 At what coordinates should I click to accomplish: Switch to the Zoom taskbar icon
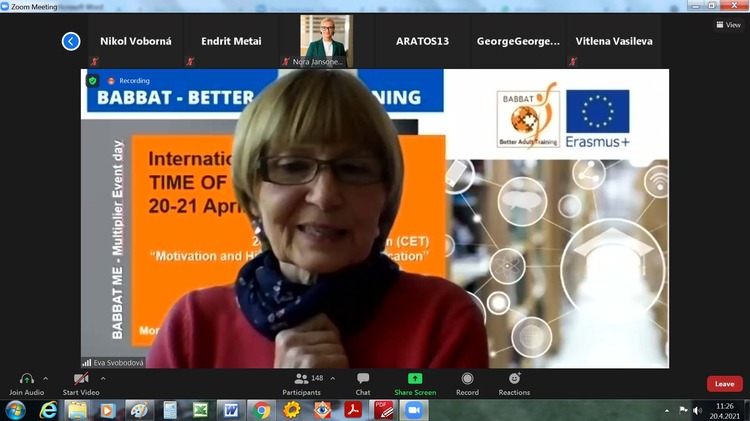(x=414, y=410)
